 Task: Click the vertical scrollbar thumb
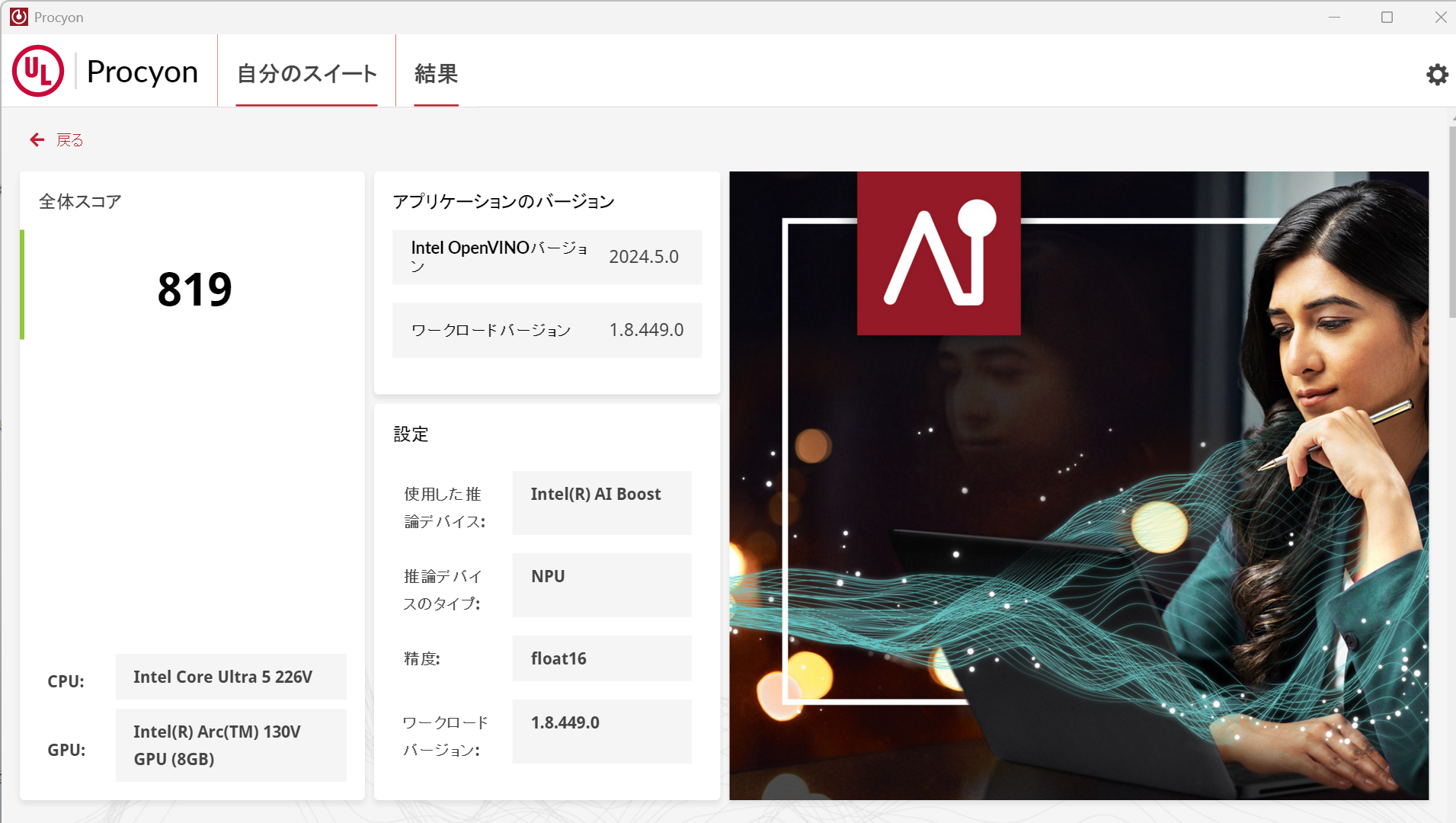1451,221
